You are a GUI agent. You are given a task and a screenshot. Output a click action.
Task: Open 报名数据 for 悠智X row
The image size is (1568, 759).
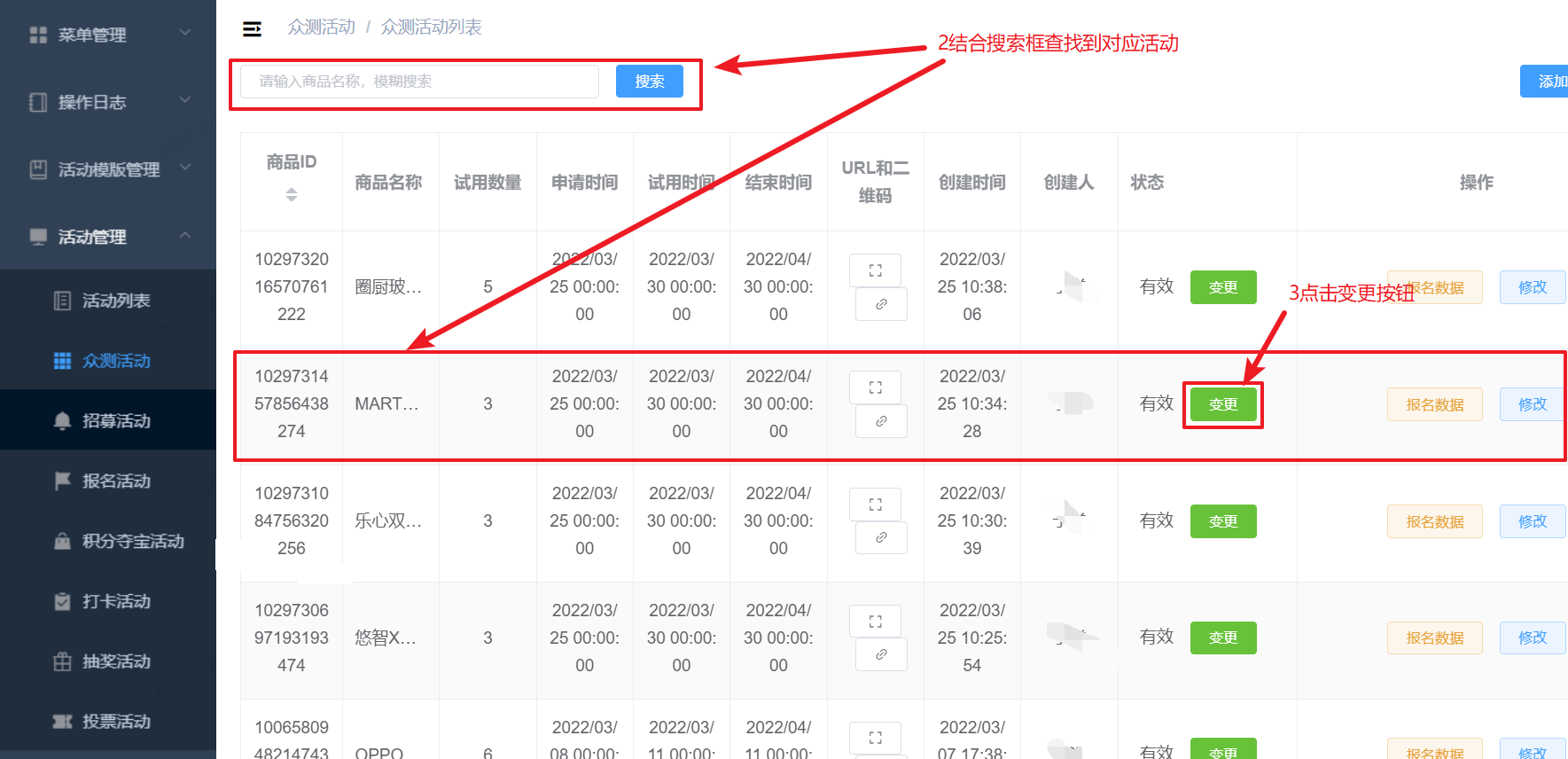[x=1435, y=638]
